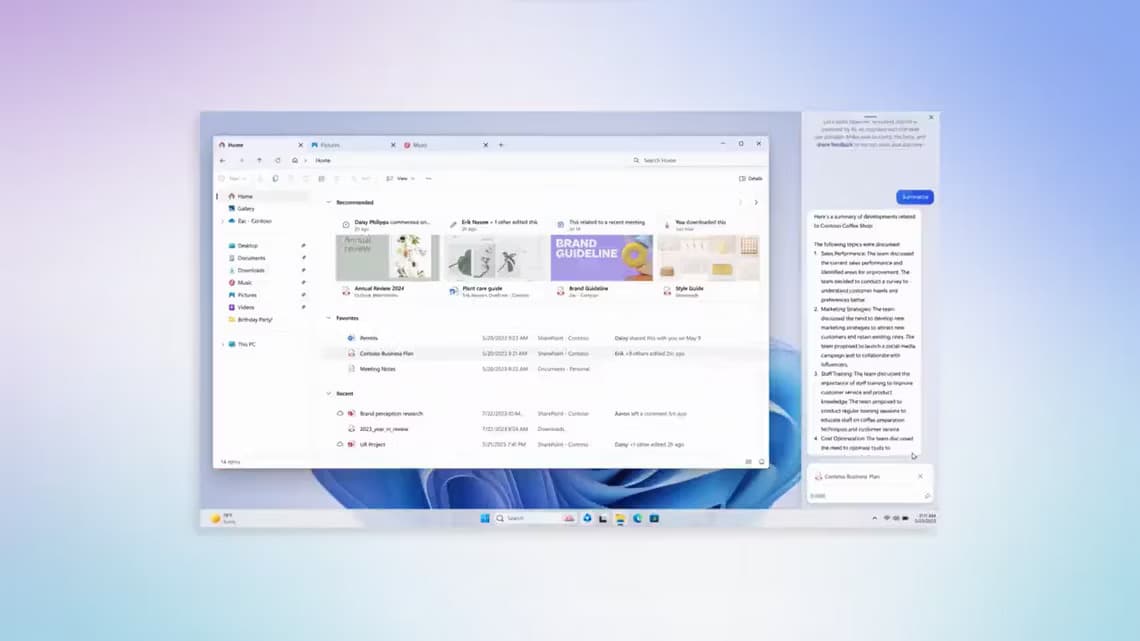Open the Gallery item in sidebar
1140x641 pixels.
pos(245,208)
